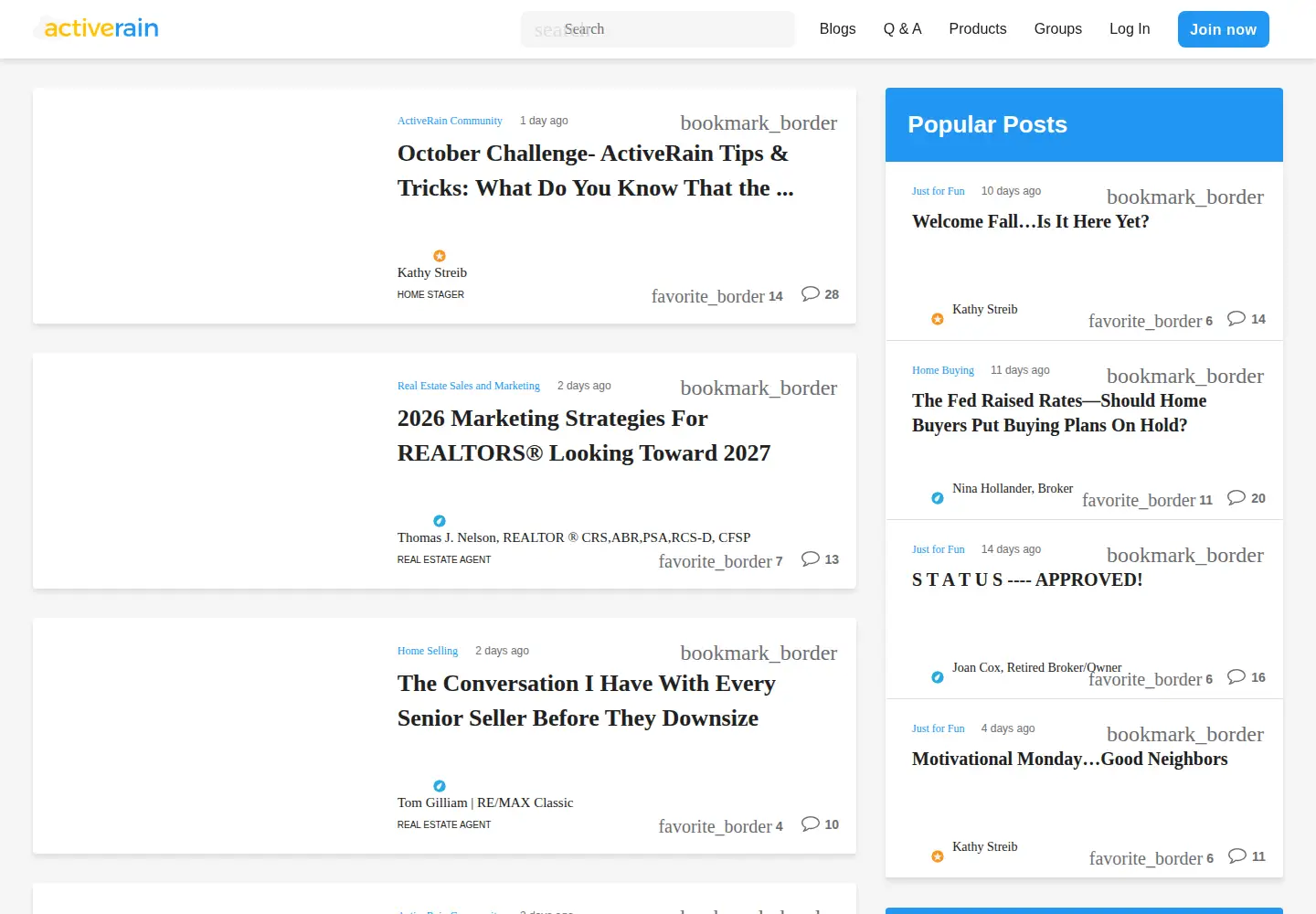Viewport: 1316px width, 914px height.
Task: Bookmark the Senior Seller conversation post
Action: coord(759,653)
